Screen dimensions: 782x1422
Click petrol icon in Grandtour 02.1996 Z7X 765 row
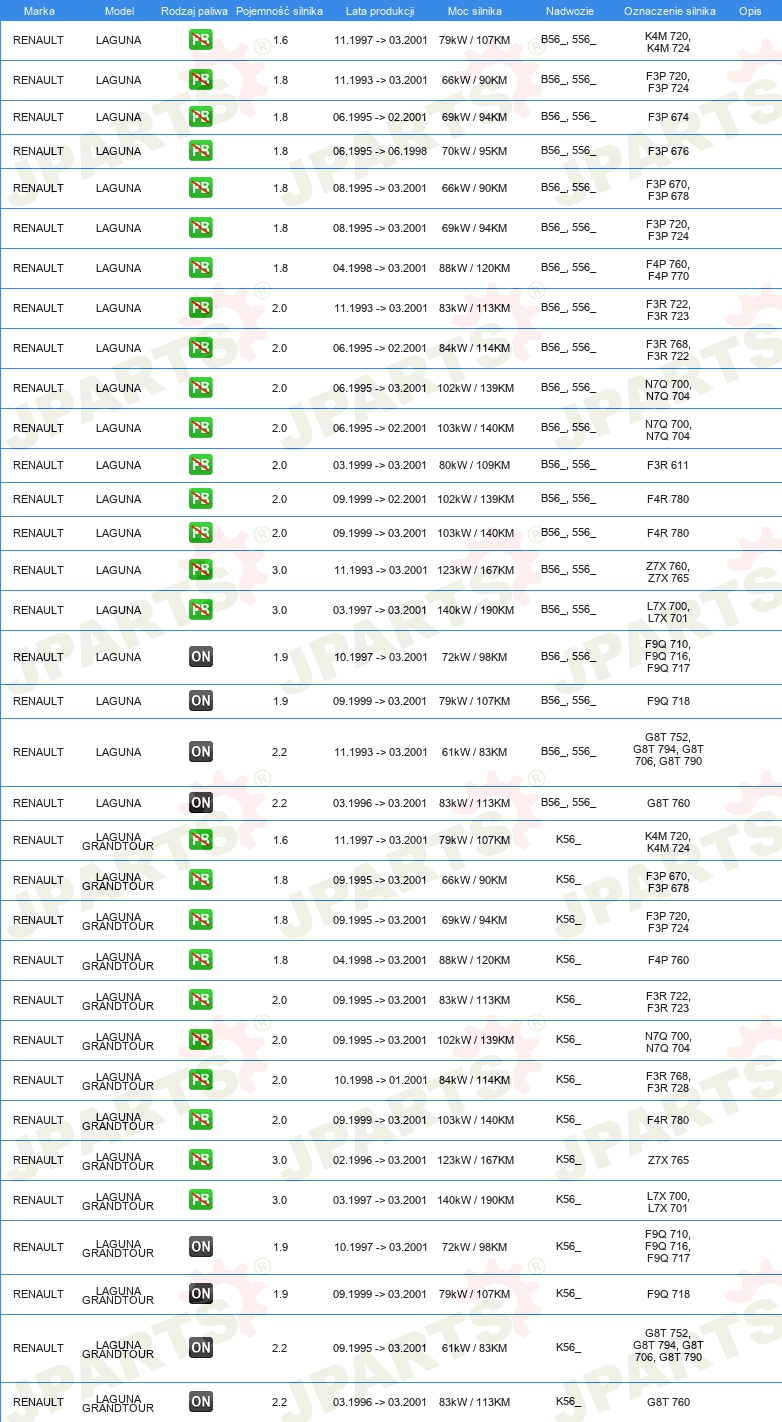tap(201, 1160)
